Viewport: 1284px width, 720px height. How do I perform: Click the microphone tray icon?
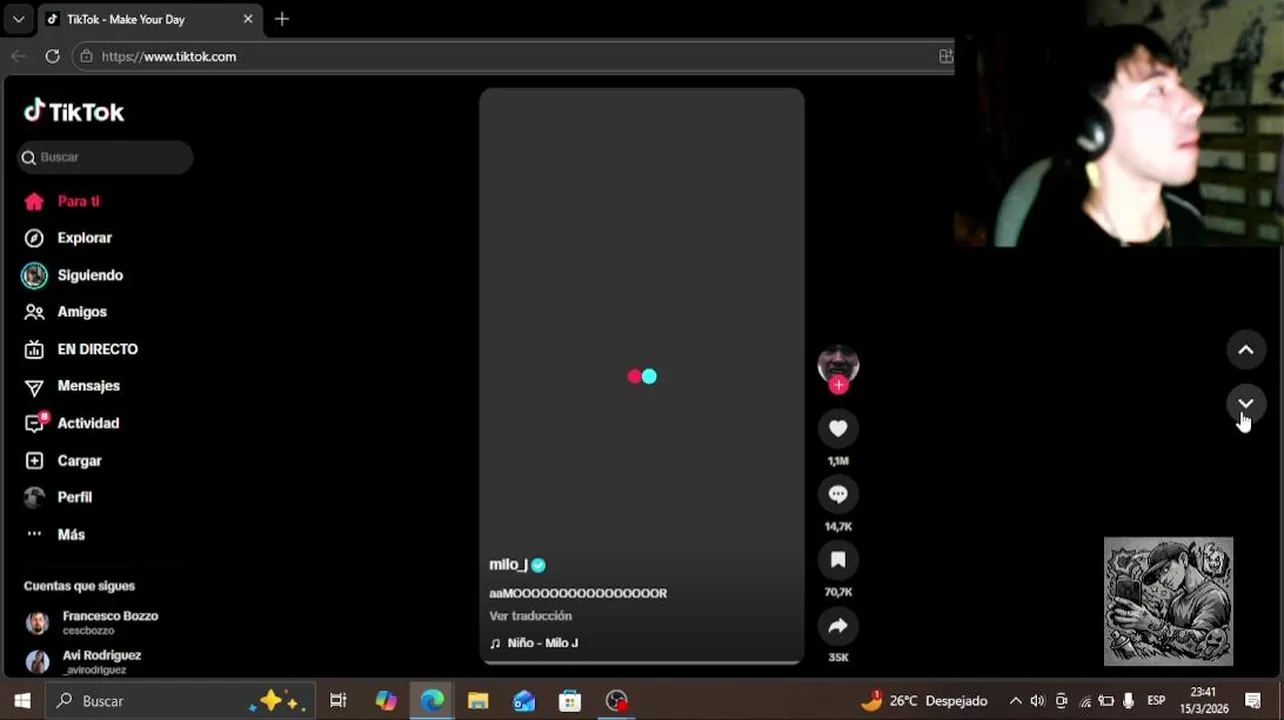click(x=1129, y=701)
